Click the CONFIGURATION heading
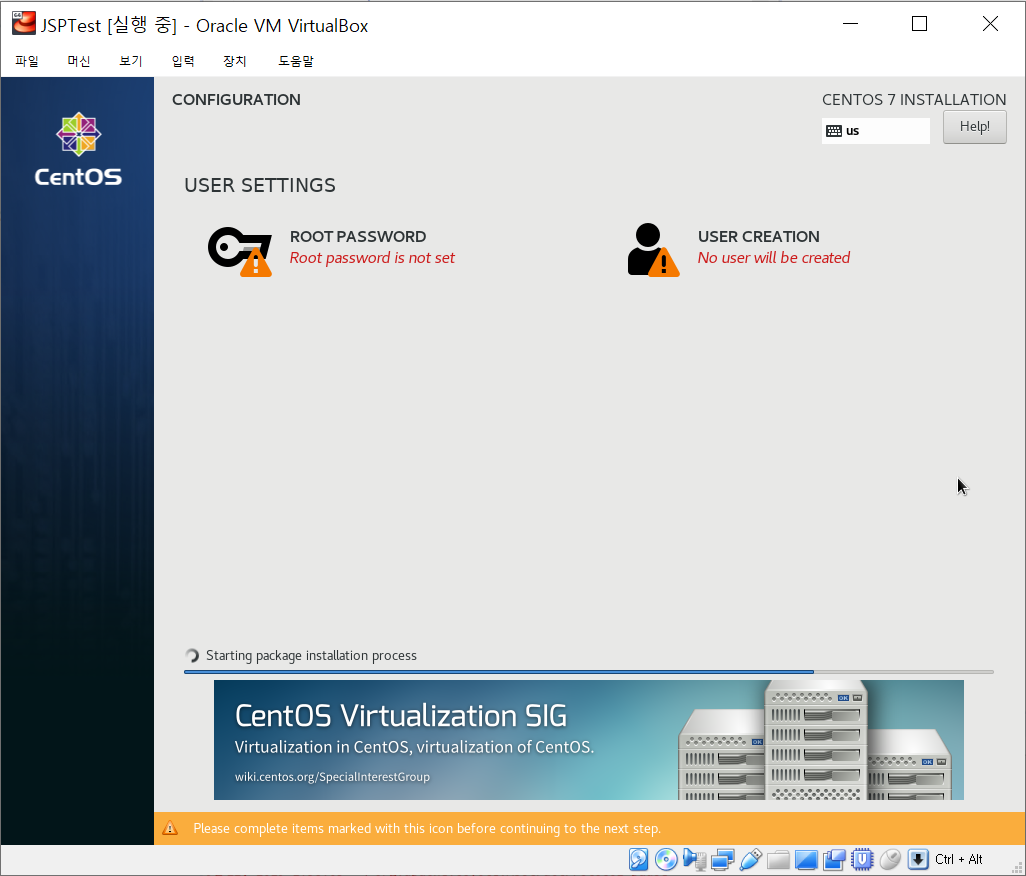Viewport: 1026px width, 876px height. [236, 99]
